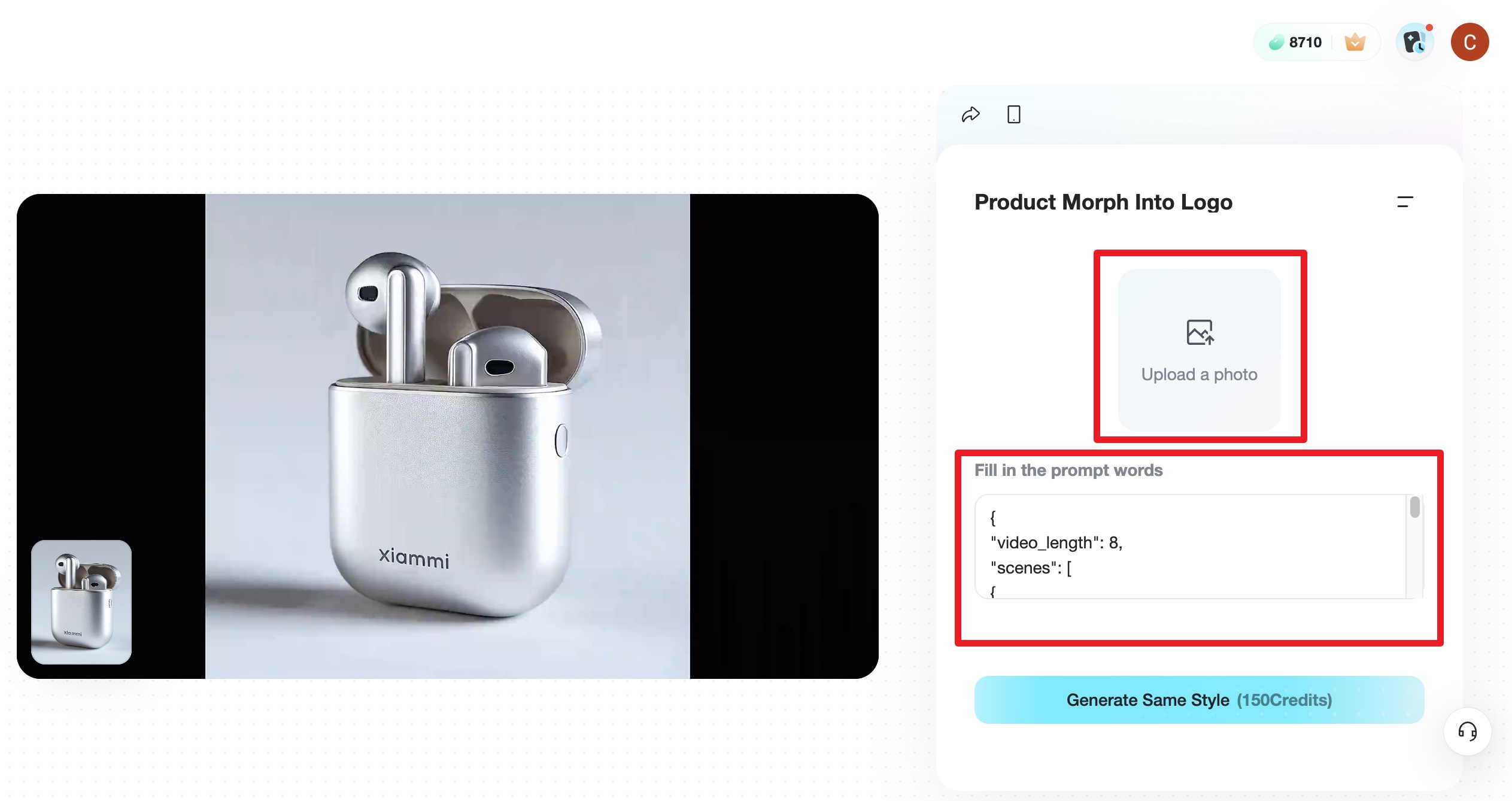Click inside the prompt words text field
The width and height of the screenshot is (1512, 801).
1191,546
